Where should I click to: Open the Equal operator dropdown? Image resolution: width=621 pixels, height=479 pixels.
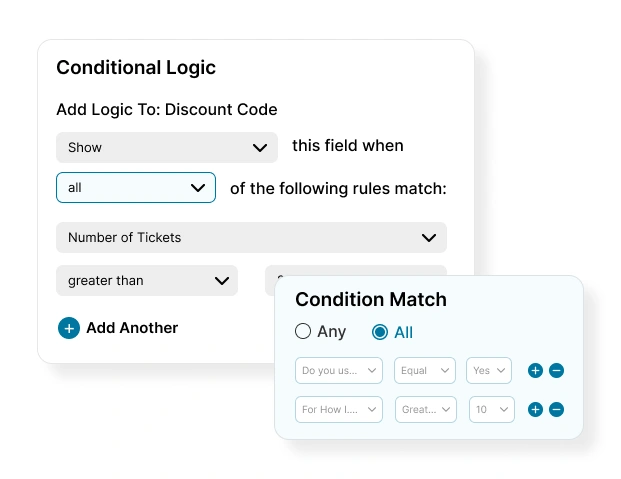pyautogui.click(x=424, y=370)
